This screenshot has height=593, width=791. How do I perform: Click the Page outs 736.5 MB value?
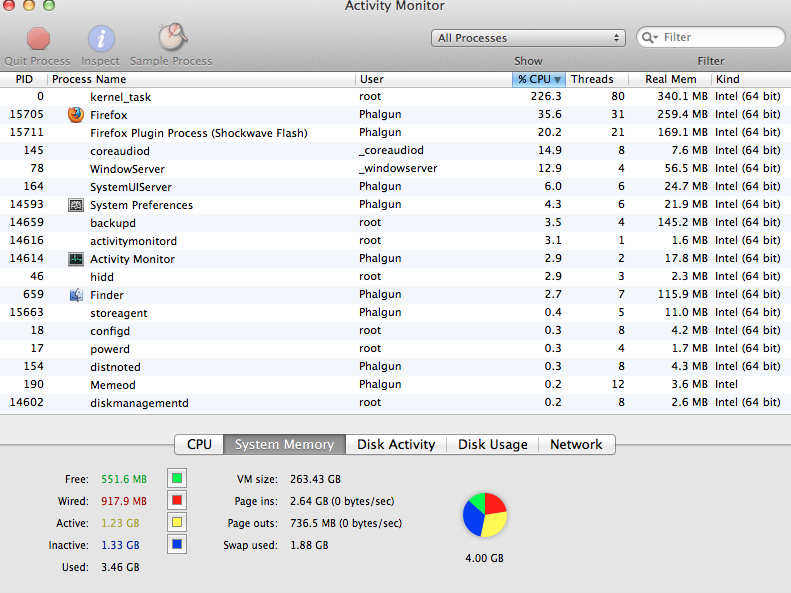coord(346,523)
